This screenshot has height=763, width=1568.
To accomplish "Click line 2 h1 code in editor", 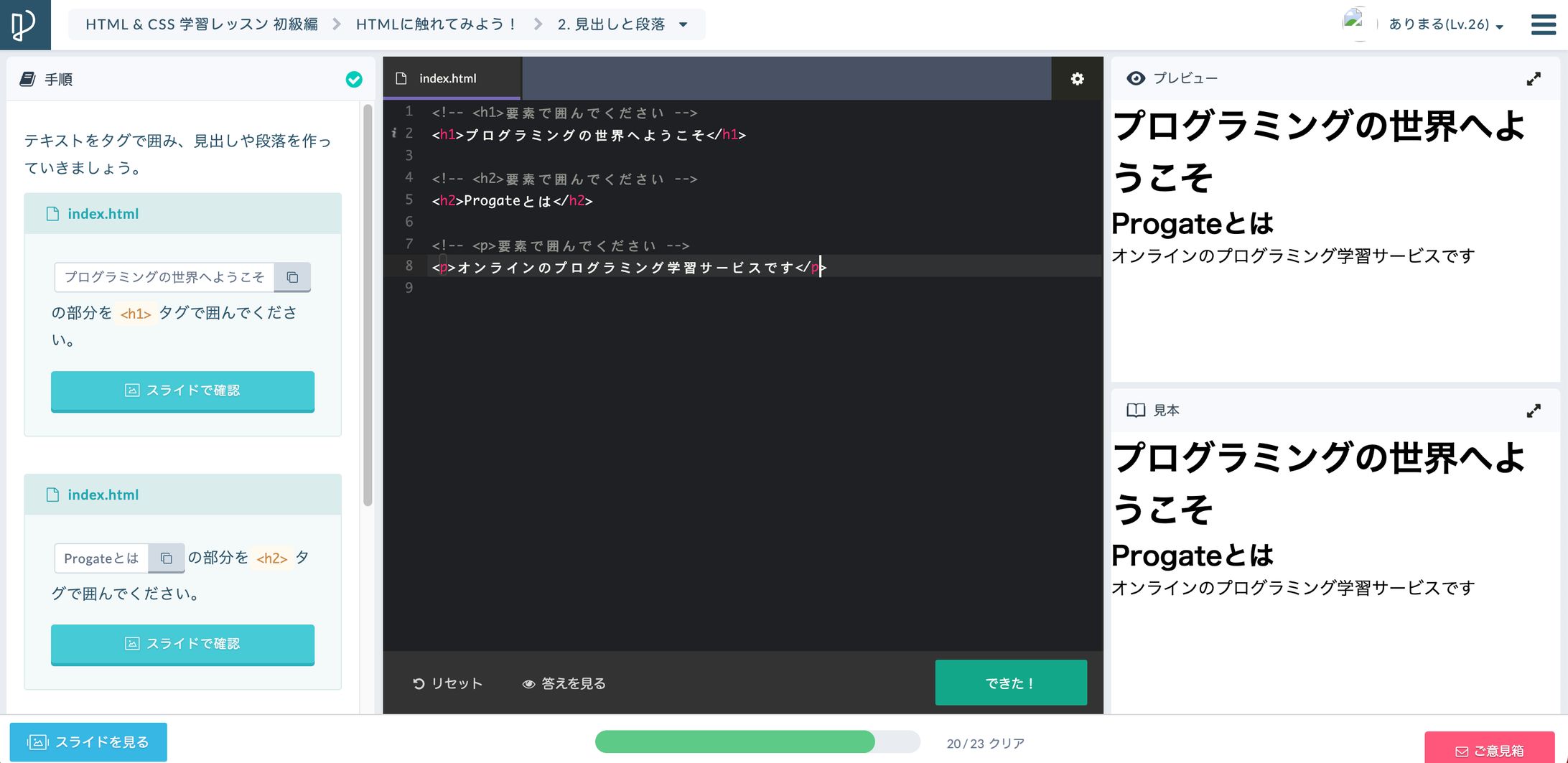I will (x=589, y=134).
